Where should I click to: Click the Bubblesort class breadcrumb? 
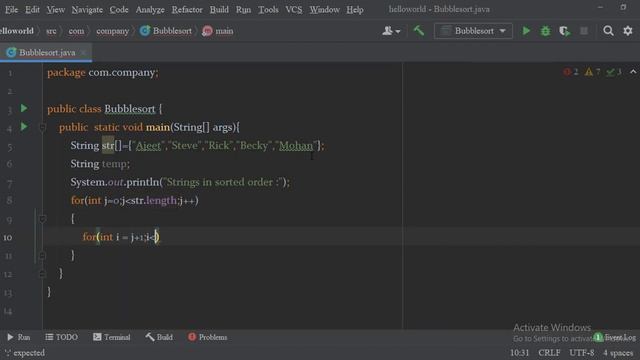[x=166, y=31]
